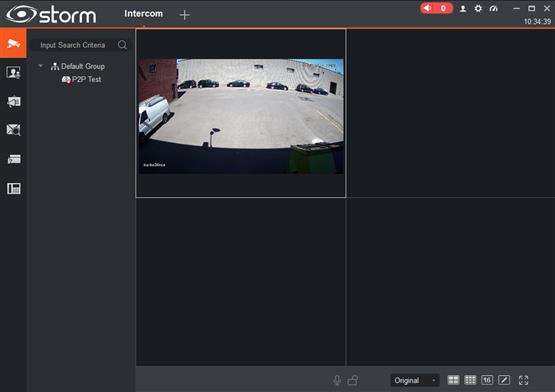Select the parking lot video feed
555x392 pixels.
(x=241, y=116)
